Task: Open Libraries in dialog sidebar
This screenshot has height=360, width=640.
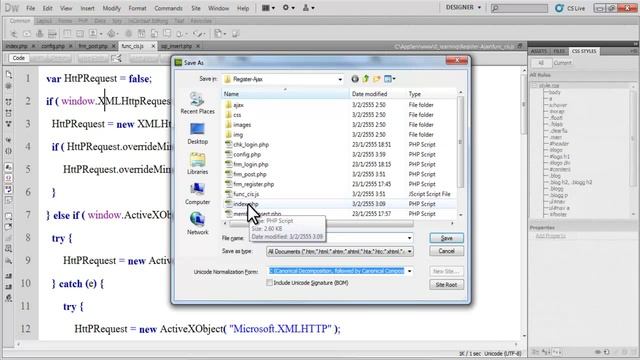Action: click(x=198, y=164)
